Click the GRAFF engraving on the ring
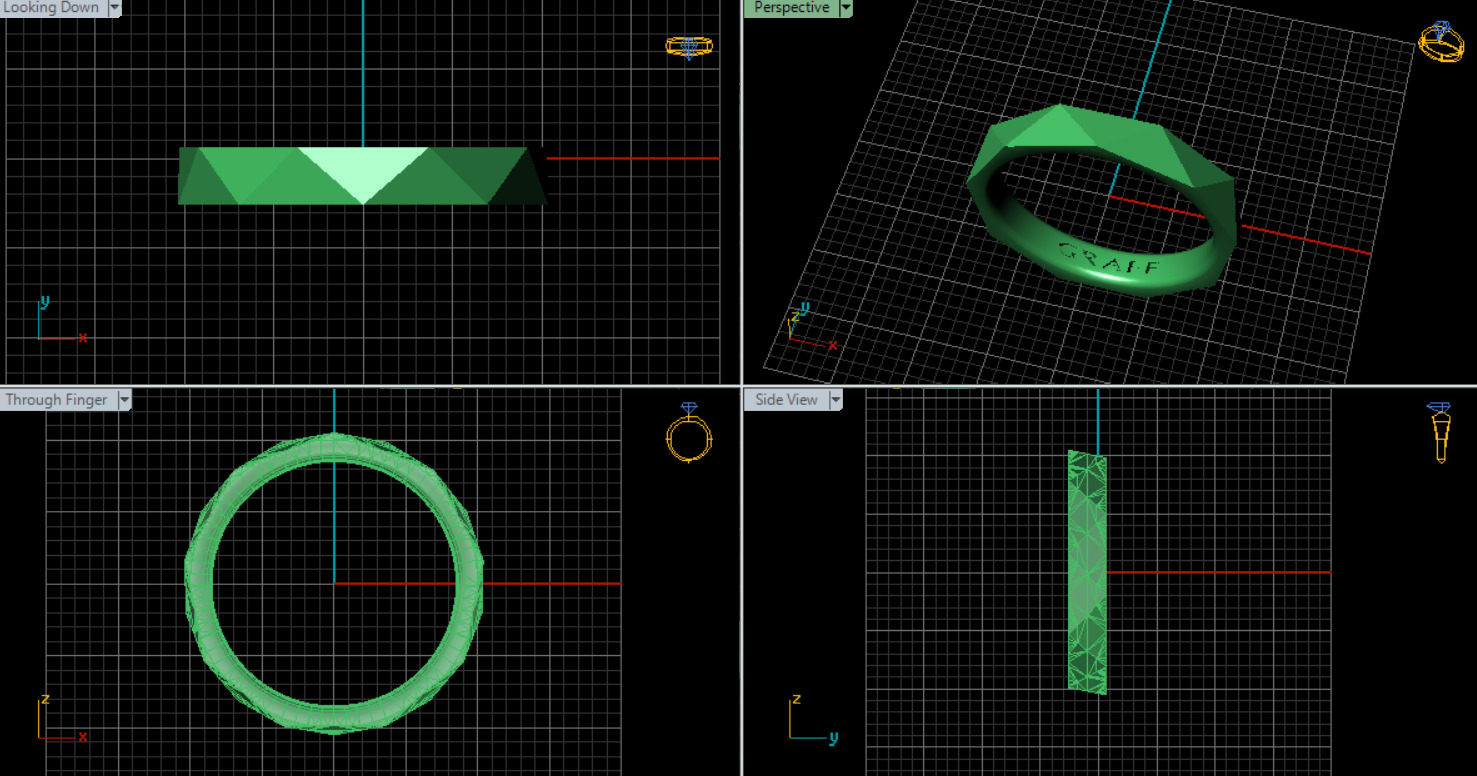The width and height of the screenshot is (1477, 776). pos(1110,261)
